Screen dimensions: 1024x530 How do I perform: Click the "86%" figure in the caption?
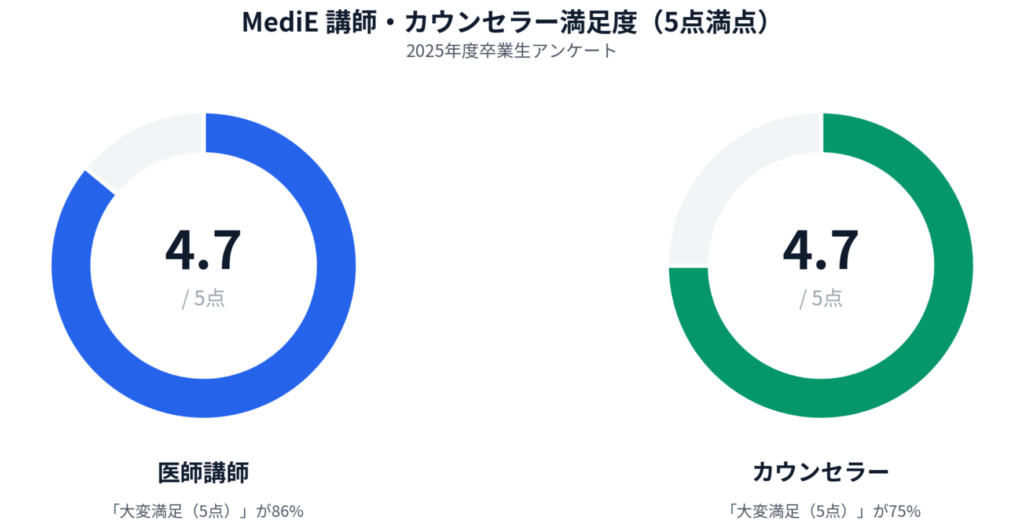(286, 511)
